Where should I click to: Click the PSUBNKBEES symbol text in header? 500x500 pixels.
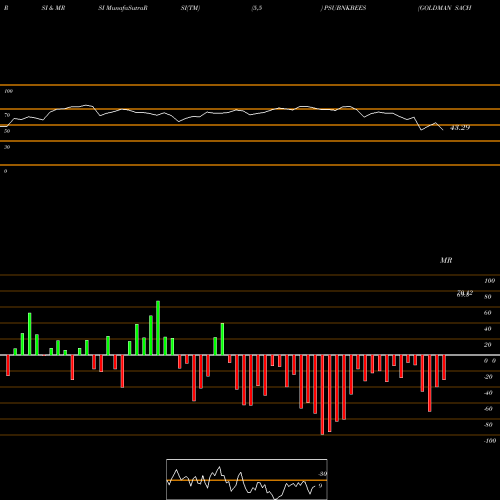pyautogui.click(x=345, y=8)
